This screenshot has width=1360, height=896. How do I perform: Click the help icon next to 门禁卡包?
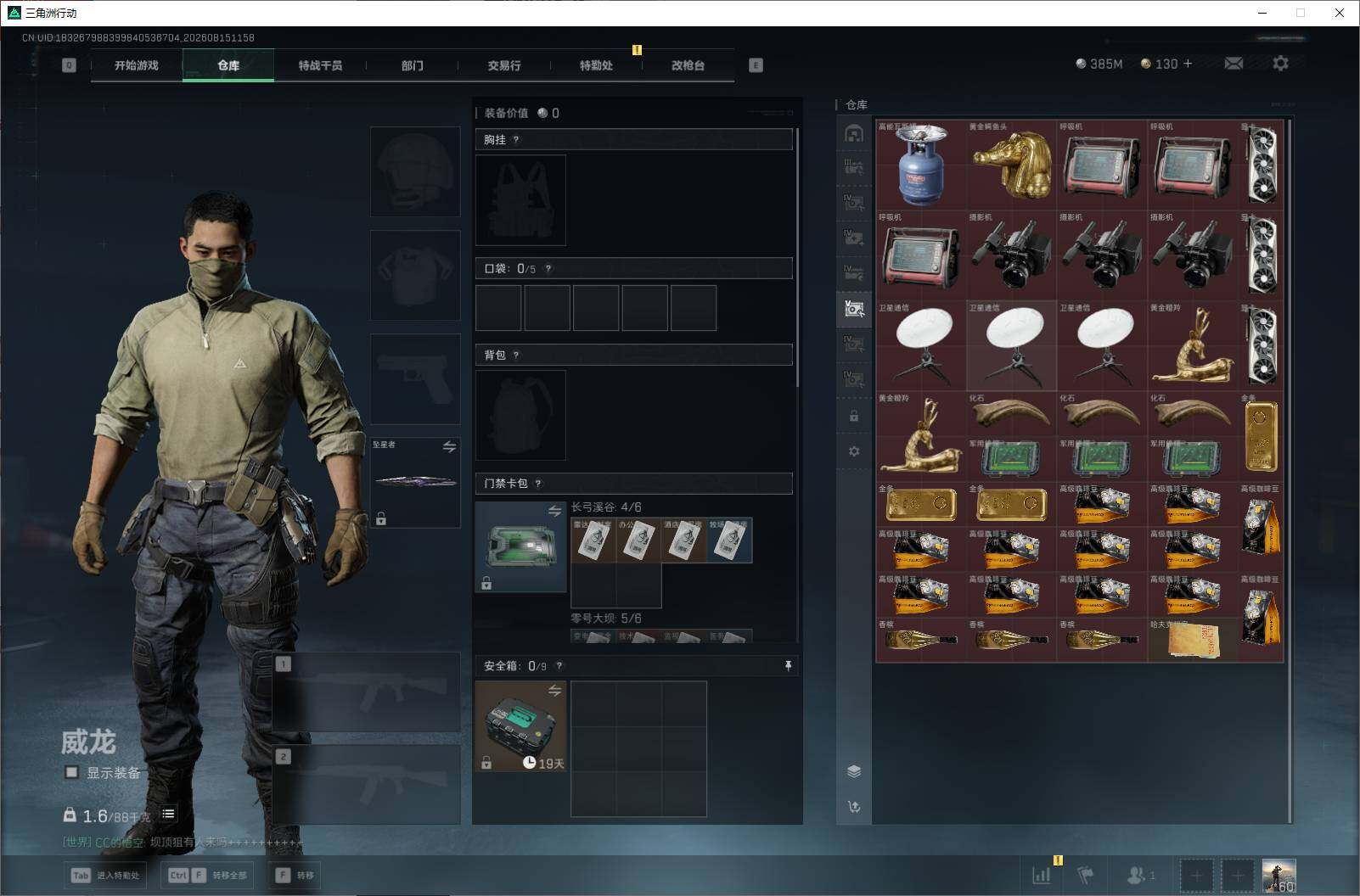(538, 484)
